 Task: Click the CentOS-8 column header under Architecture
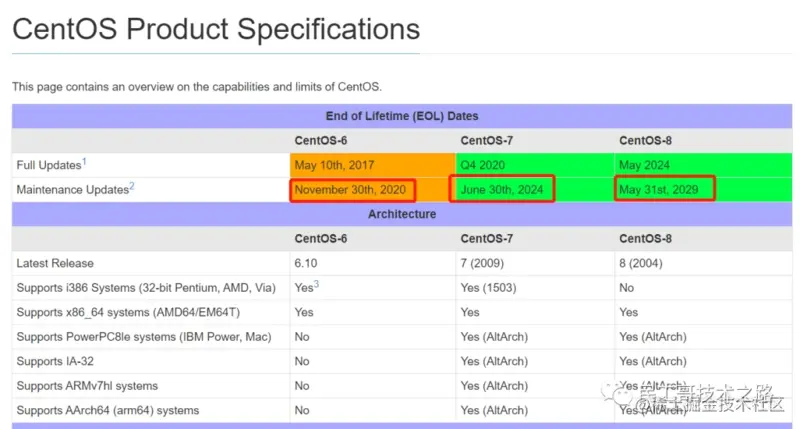click(645, 239)
